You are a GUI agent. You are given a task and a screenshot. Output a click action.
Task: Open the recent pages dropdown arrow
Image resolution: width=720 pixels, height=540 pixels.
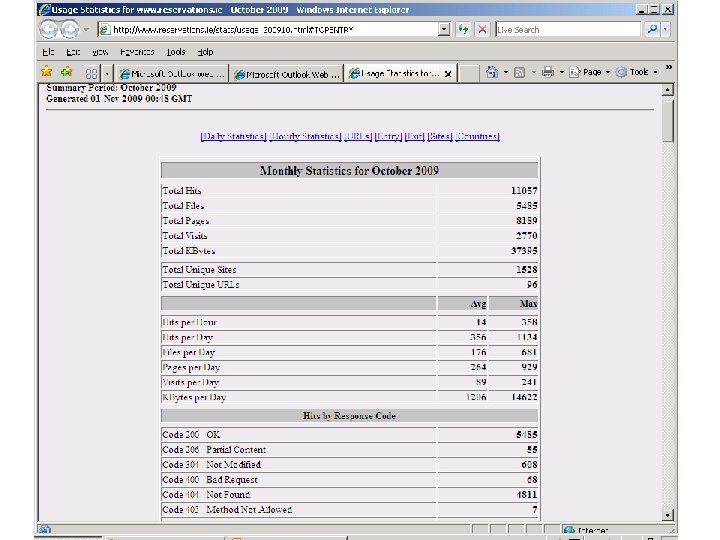(x=86, y=29)
